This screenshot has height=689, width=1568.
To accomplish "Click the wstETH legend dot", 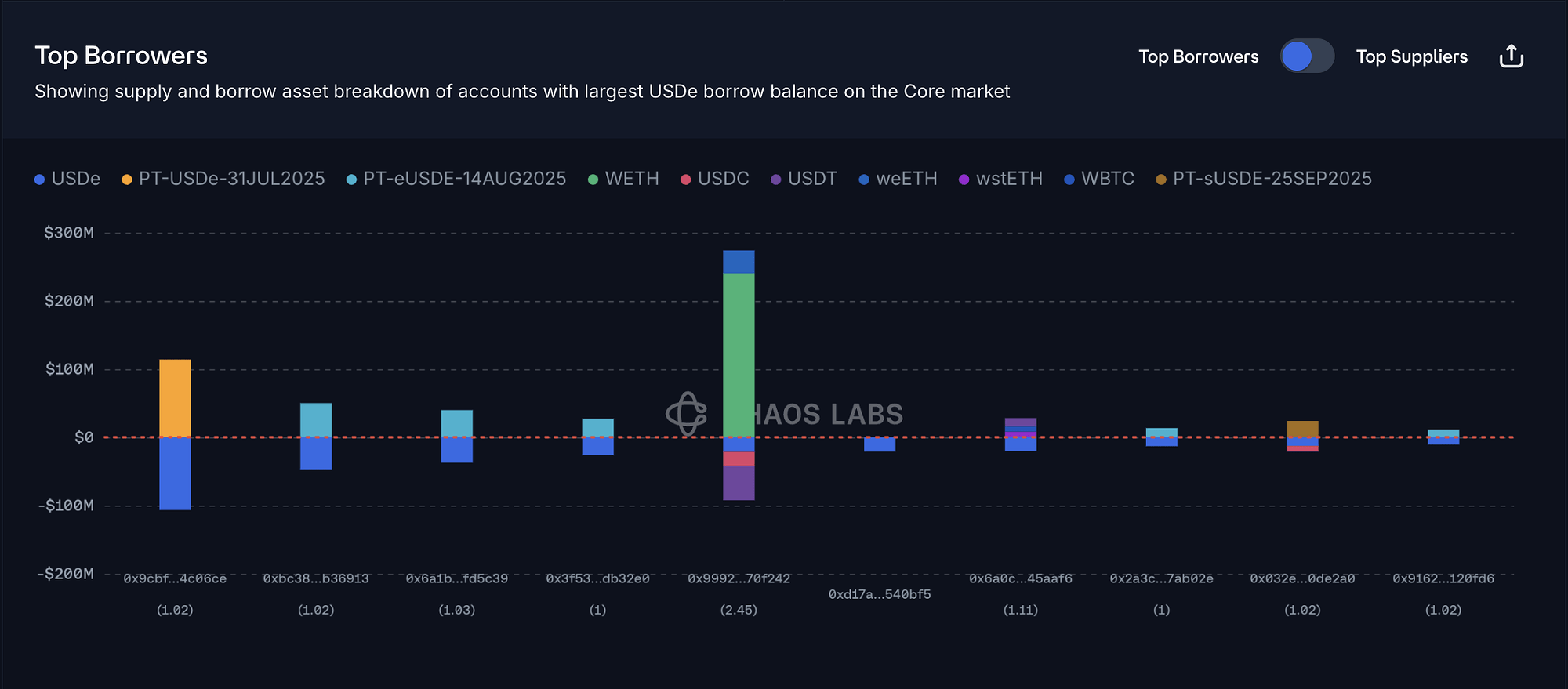I will 964,180.
